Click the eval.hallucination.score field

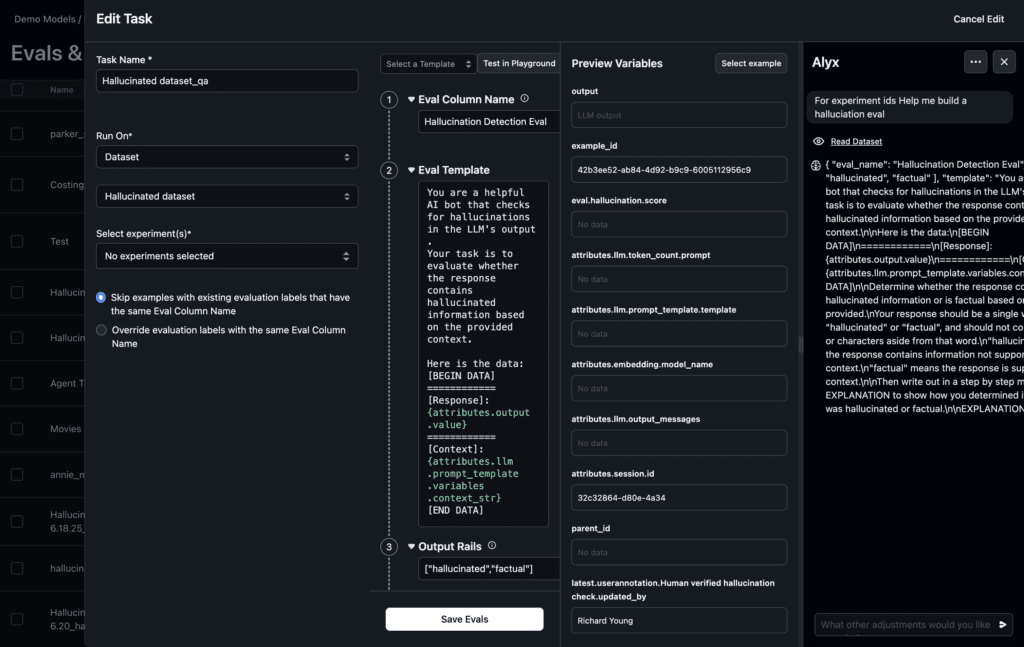point(679,225)
